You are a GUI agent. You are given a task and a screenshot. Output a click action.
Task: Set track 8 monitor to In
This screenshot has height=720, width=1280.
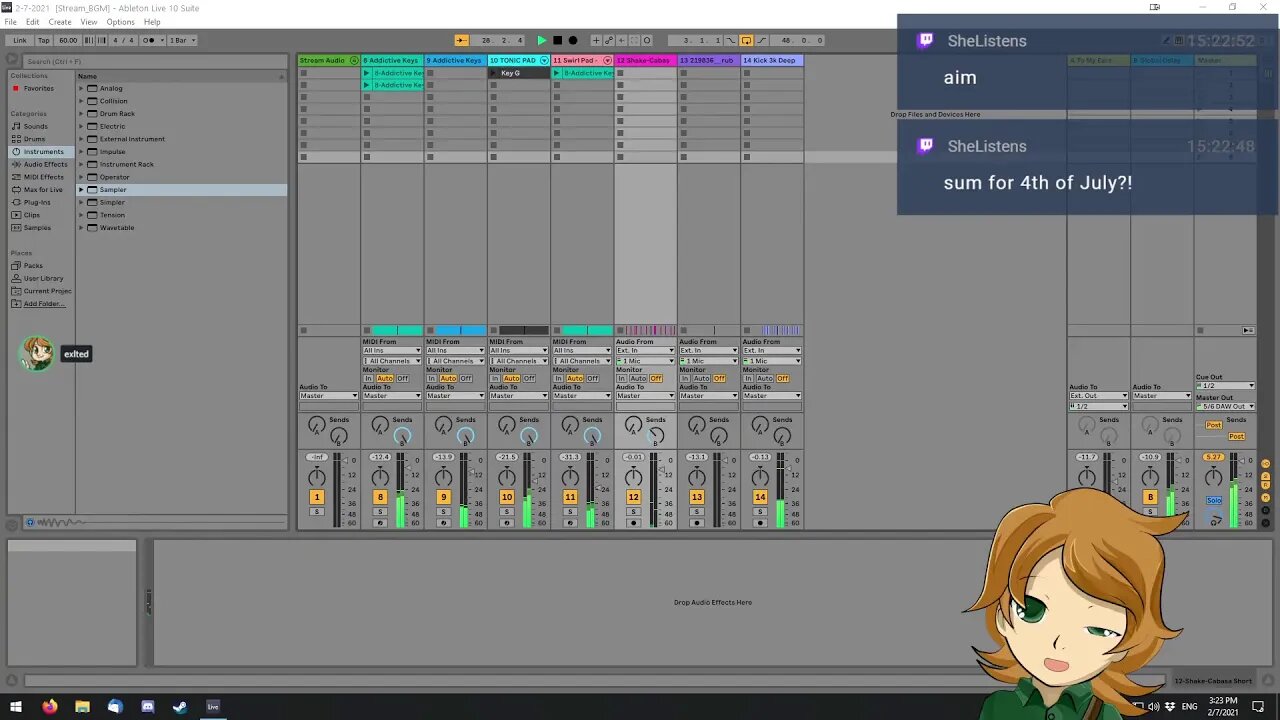pos(368,379)
